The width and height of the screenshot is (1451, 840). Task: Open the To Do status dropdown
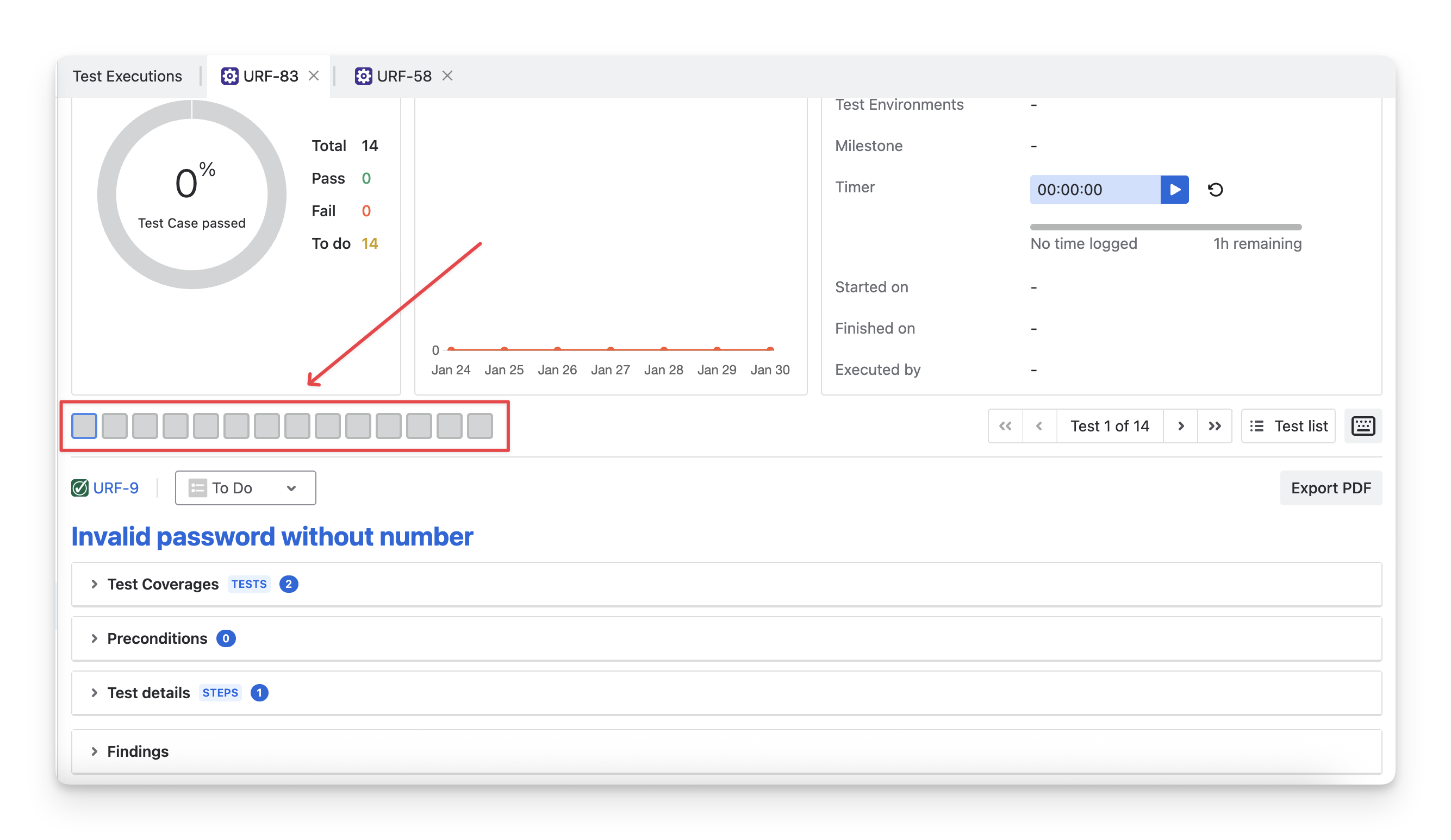click(x=245, y=488)
